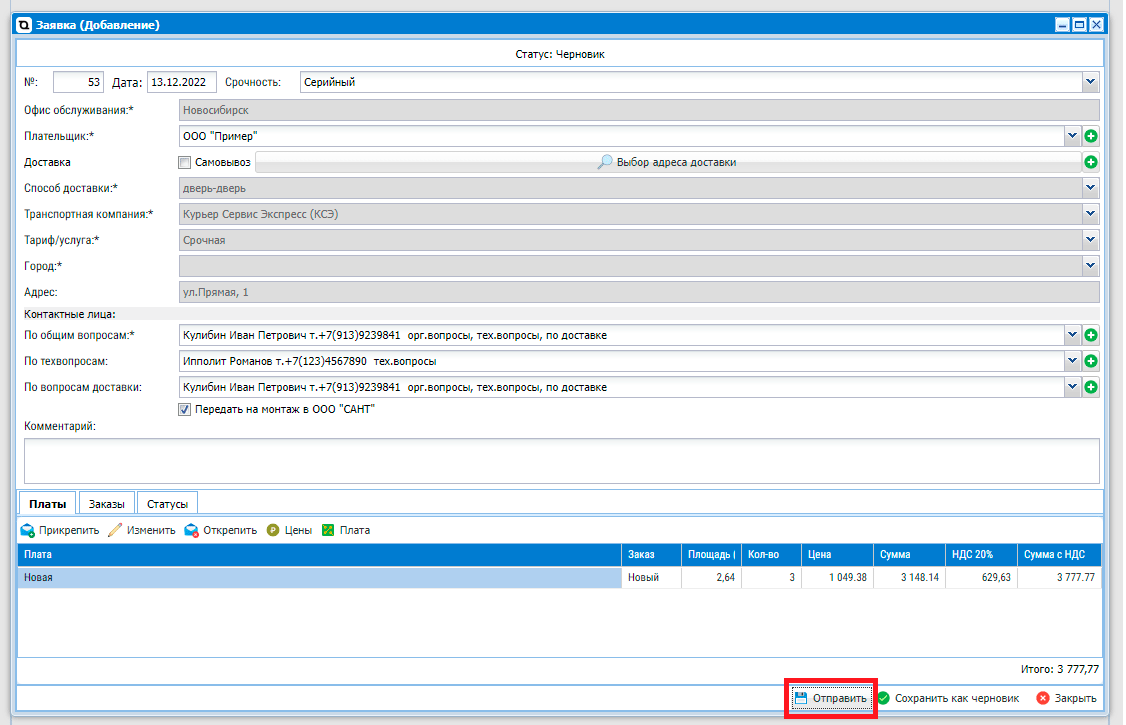Uncheck Передать на монтаж в ООО САНТ
The width and height of the screenshot is (1126, 725).
tap(184, 409)
